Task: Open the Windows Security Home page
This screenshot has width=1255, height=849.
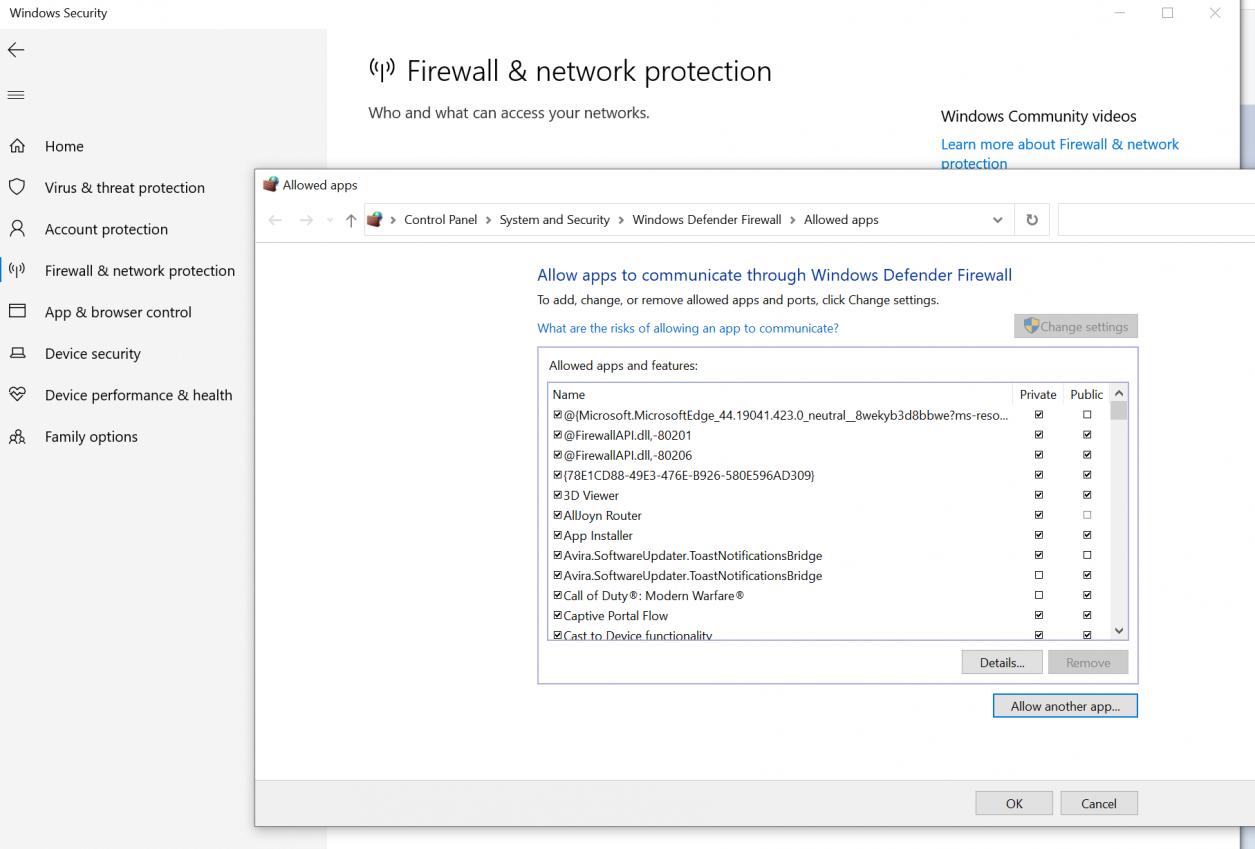Action: pyautogui.click(x=64, y=145)
